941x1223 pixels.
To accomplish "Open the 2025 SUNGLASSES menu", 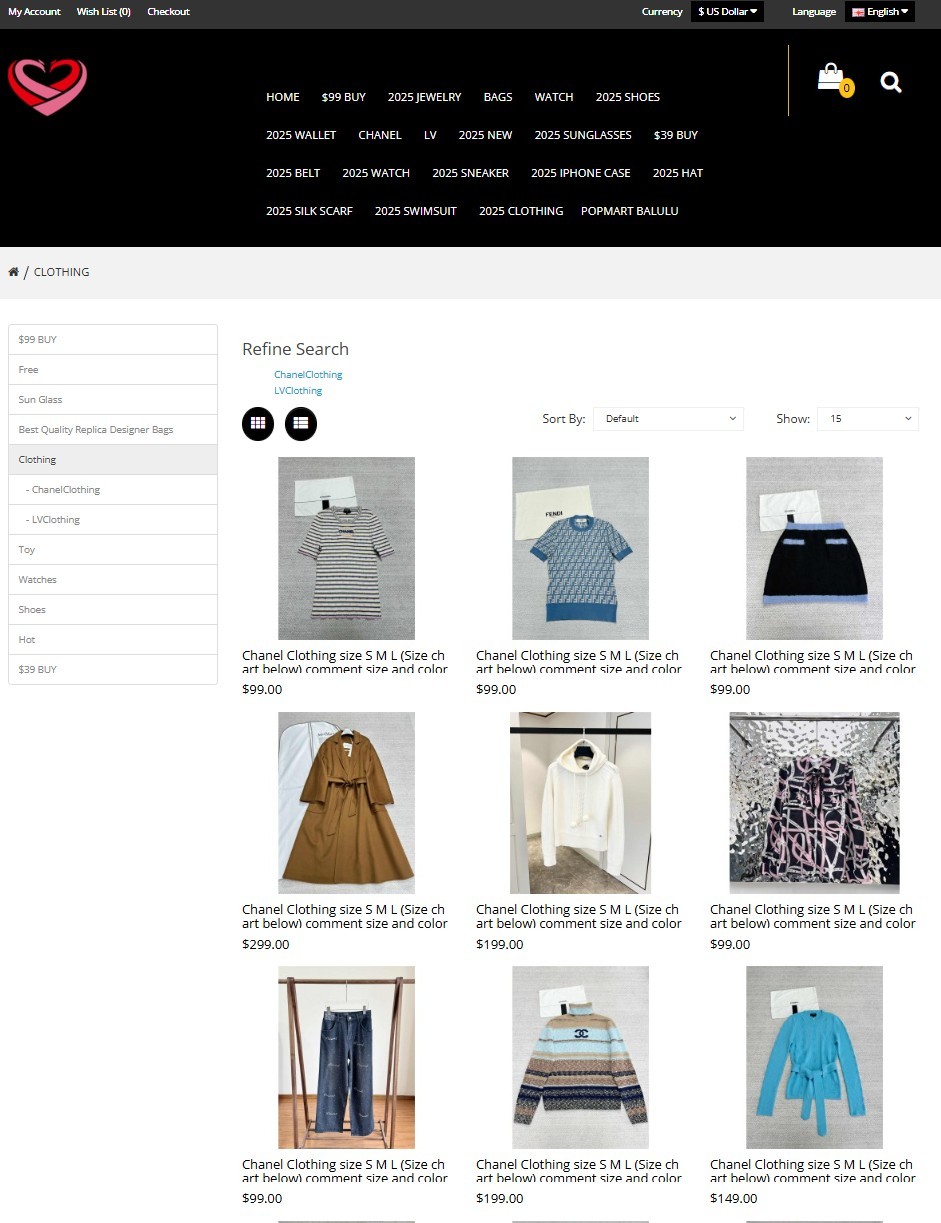I will 583,135.
